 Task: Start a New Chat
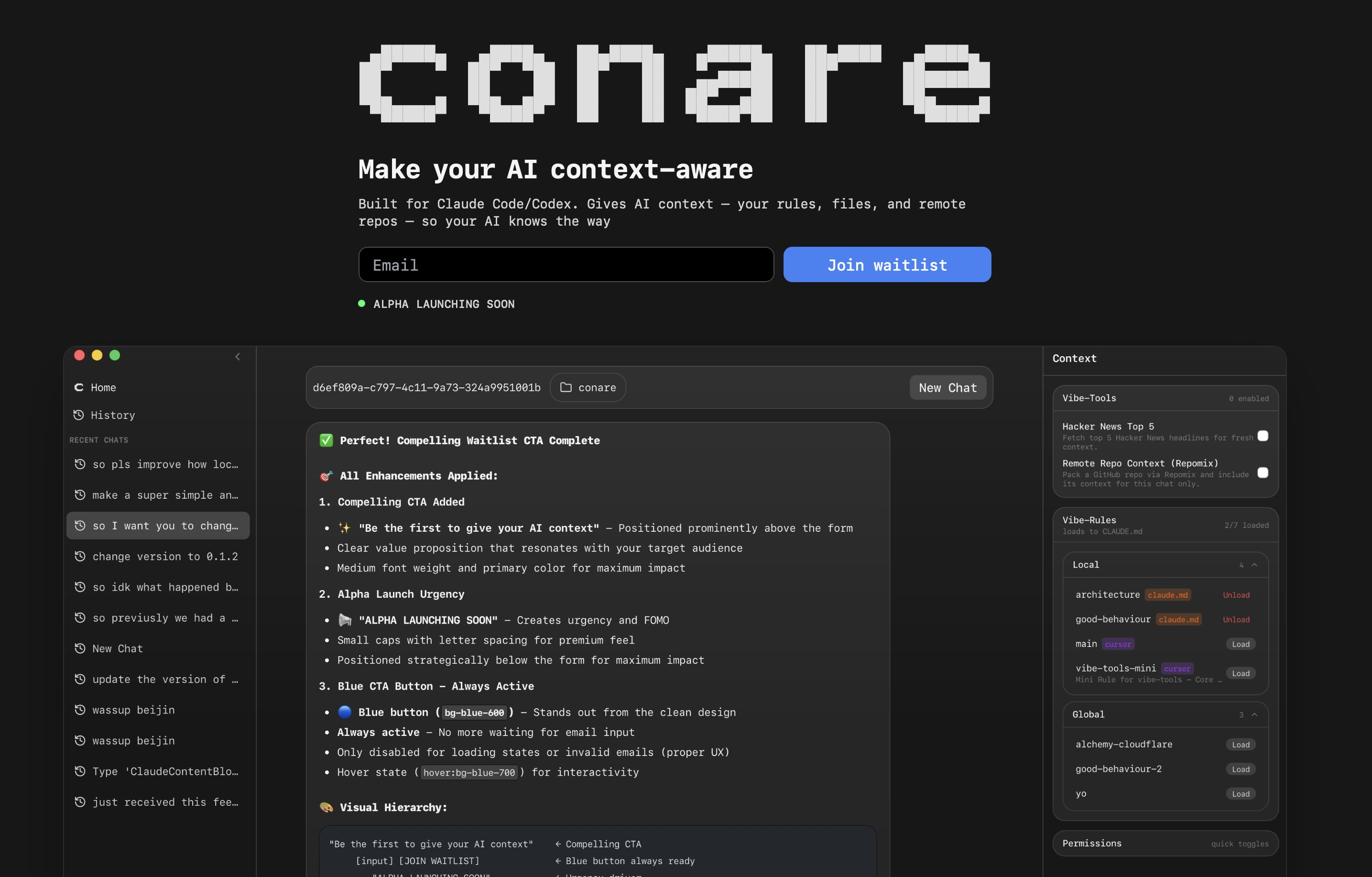pos(947,387)
